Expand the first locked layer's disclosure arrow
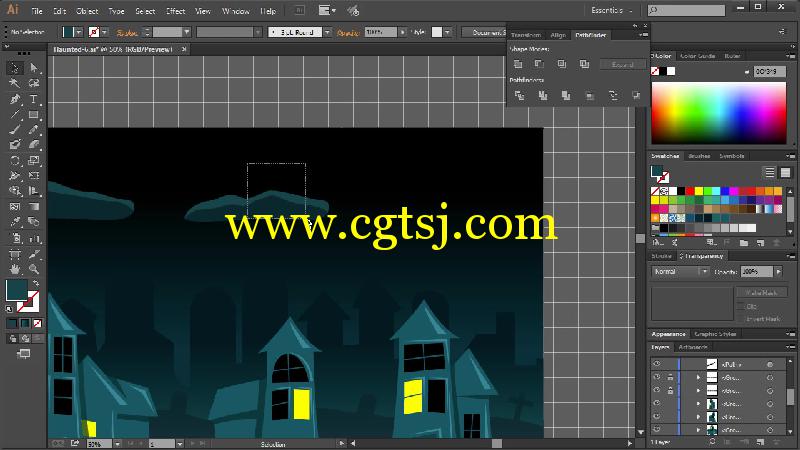800x450 pixels. (x=698, y=377)
